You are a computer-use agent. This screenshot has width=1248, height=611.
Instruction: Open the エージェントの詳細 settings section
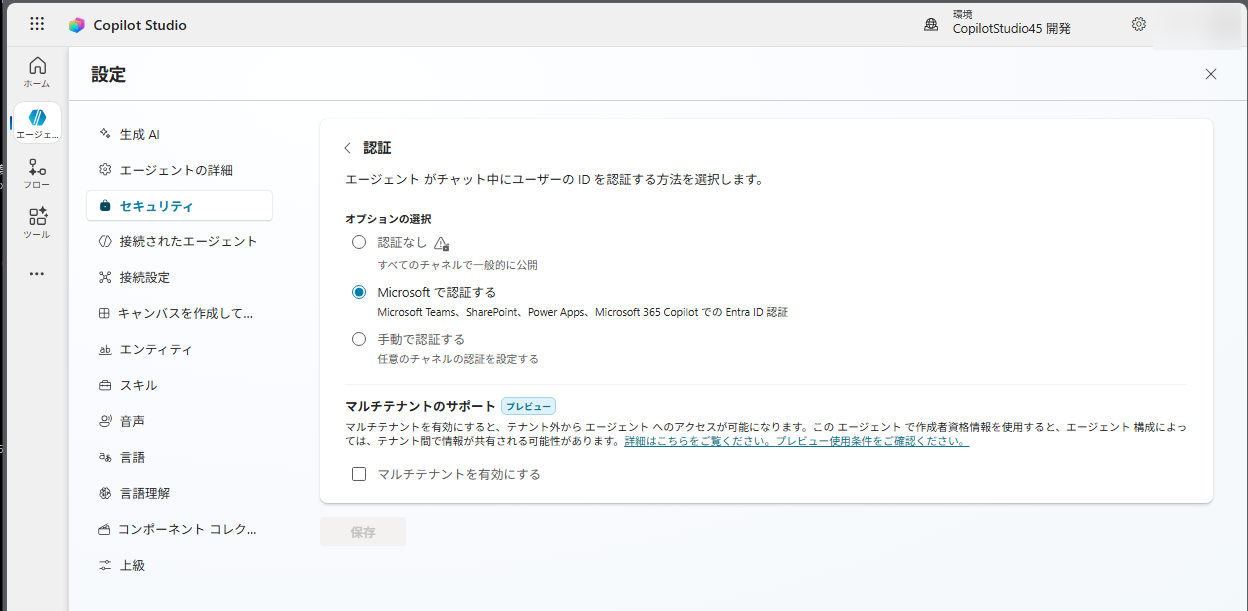180,170
